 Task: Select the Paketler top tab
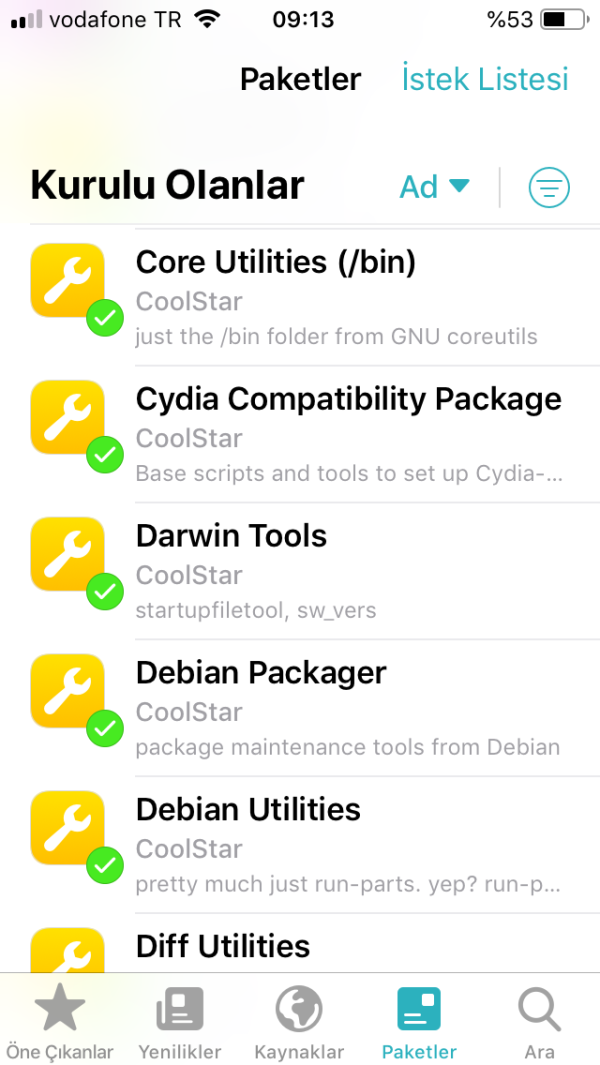[300, 79]
